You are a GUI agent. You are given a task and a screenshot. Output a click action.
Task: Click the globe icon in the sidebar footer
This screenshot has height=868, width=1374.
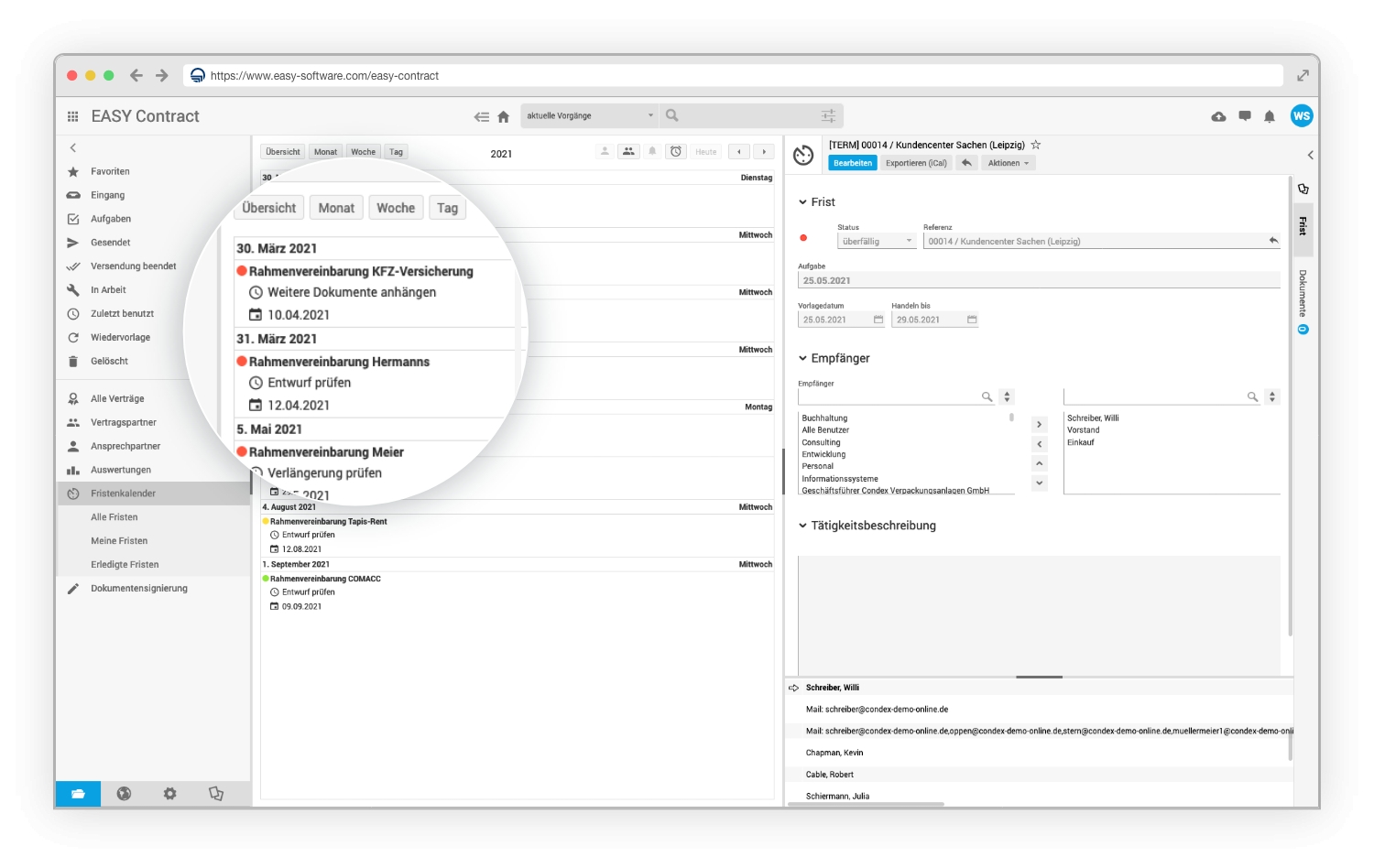point(124,794)
